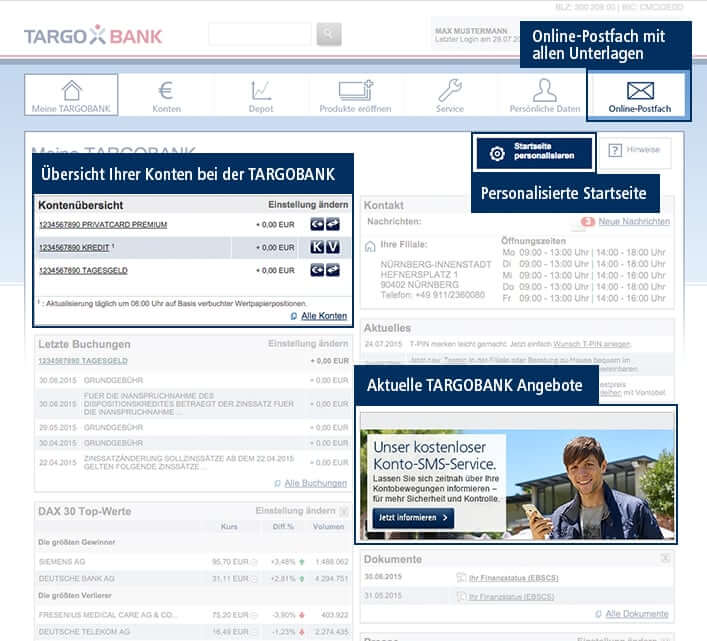Click Startseite personalisieren gear button

[x=534, y=152]
